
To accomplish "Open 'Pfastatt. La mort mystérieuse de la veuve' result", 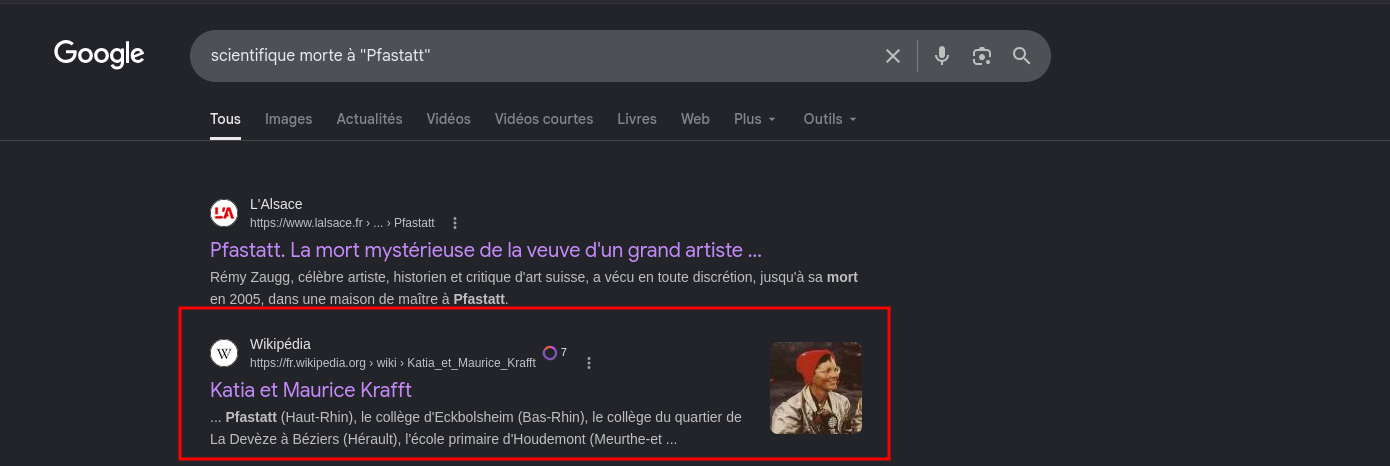I will (x=486, y=249).
